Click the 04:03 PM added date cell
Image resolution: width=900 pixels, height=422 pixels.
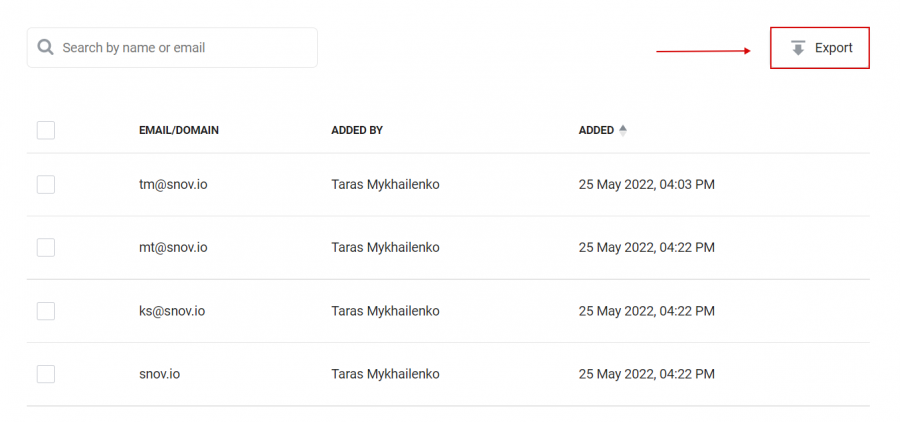pos(647,185)
